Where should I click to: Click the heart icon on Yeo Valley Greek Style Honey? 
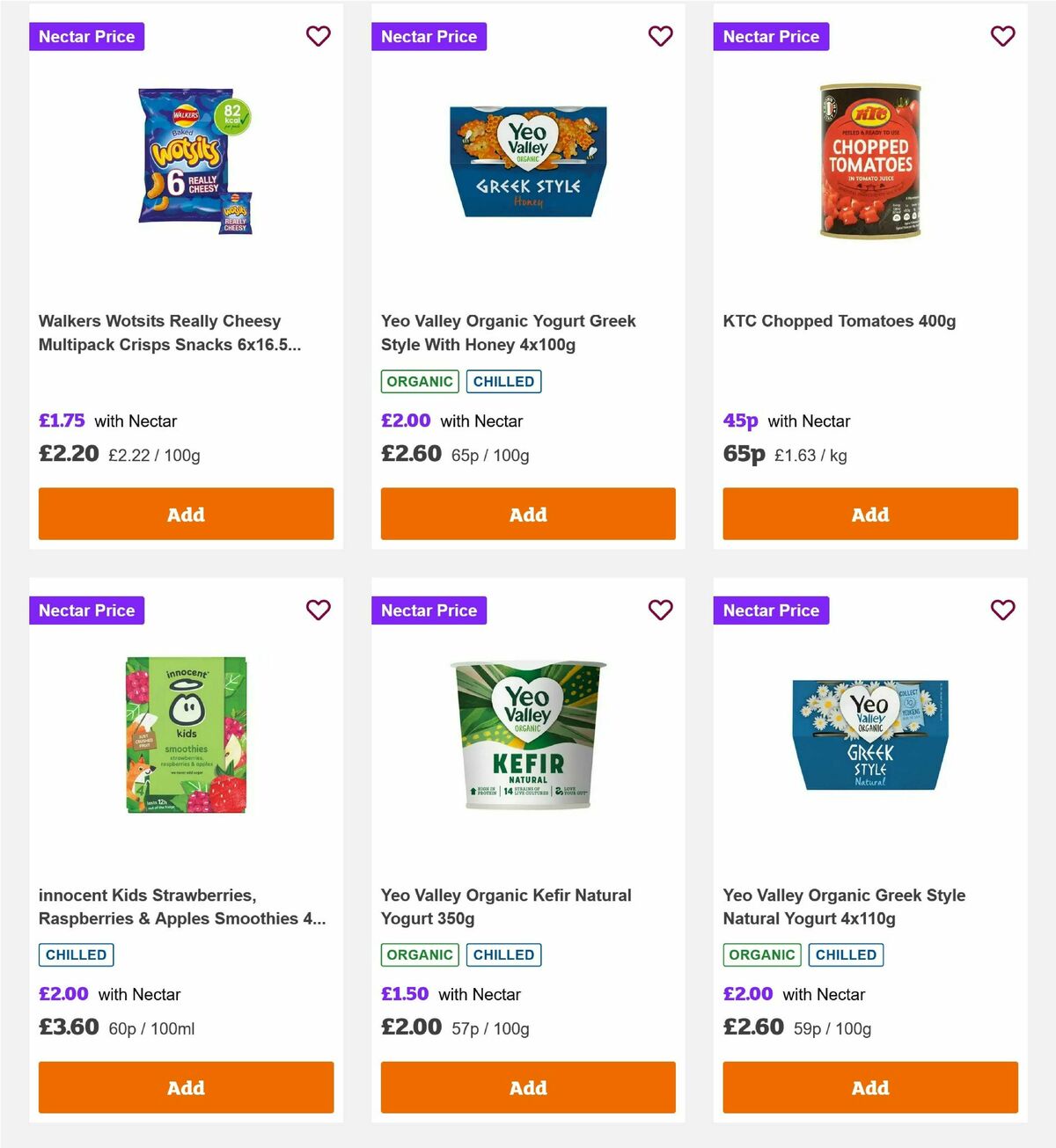click(x=660, y=36)
